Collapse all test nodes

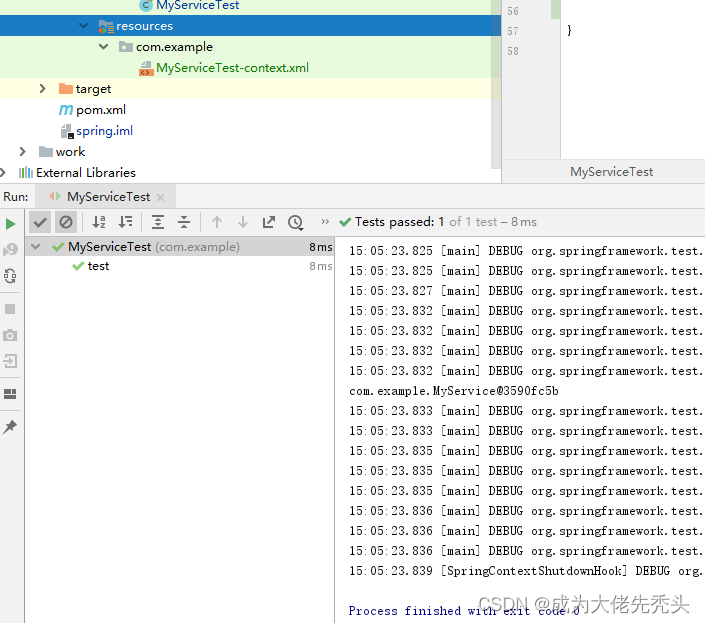point(184,222)
